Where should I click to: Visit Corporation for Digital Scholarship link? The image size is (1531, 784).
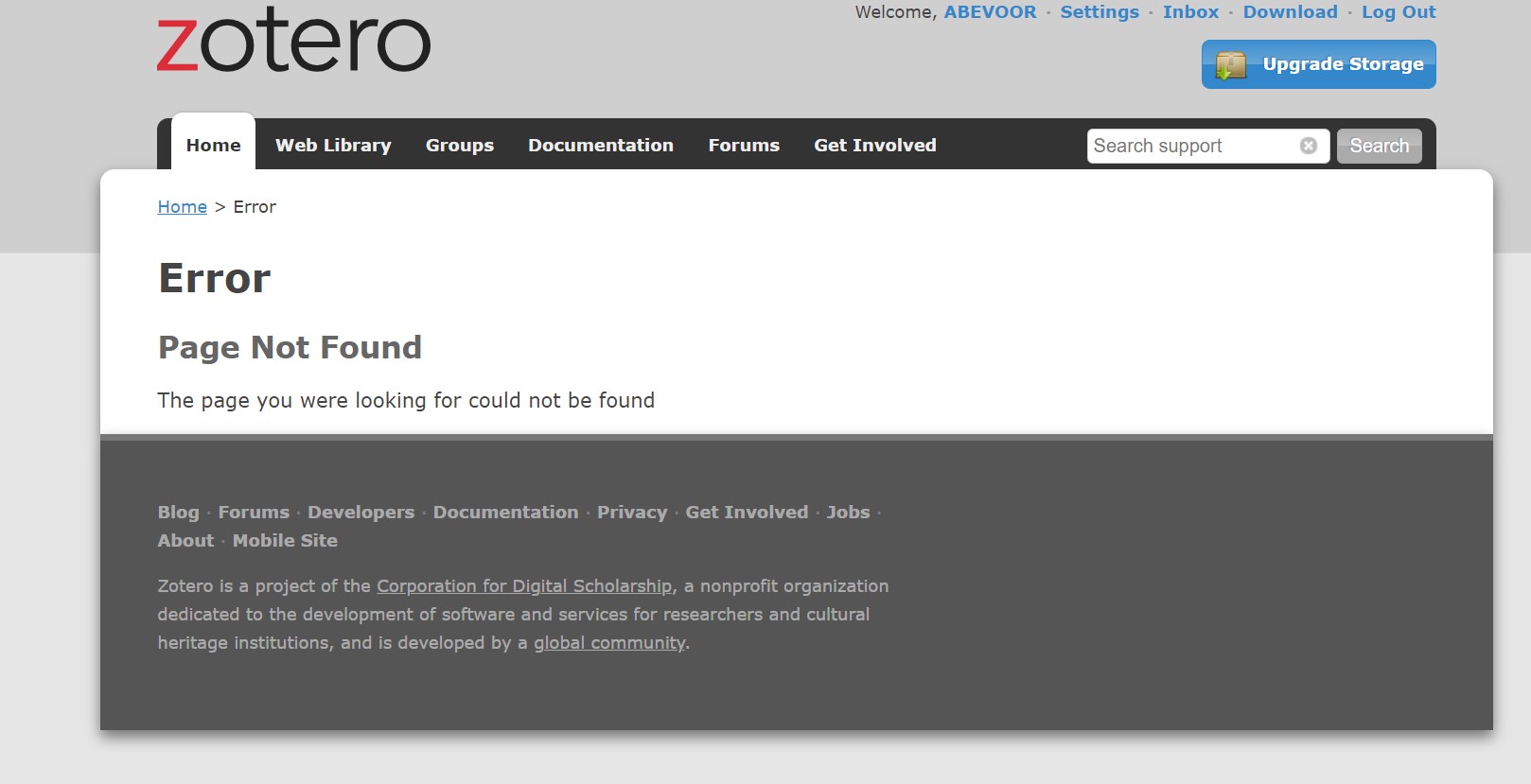tap(524, 586)
